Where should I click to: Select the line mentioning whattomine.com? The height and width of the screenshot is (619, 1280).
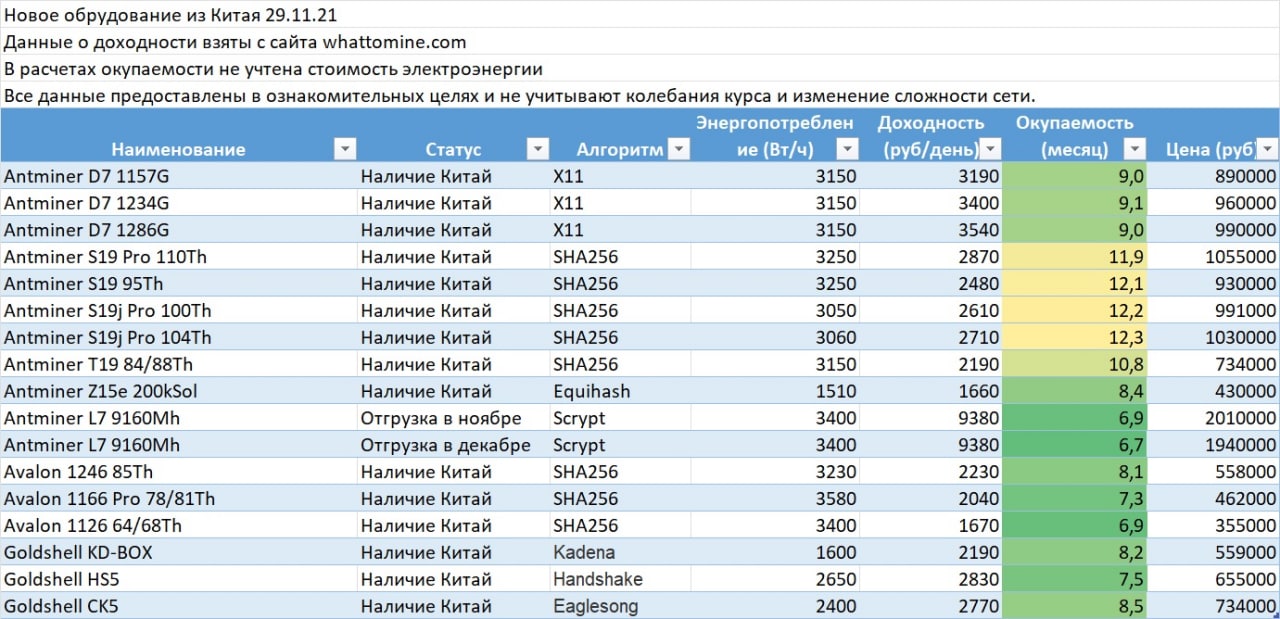click(x=235, y=42)
